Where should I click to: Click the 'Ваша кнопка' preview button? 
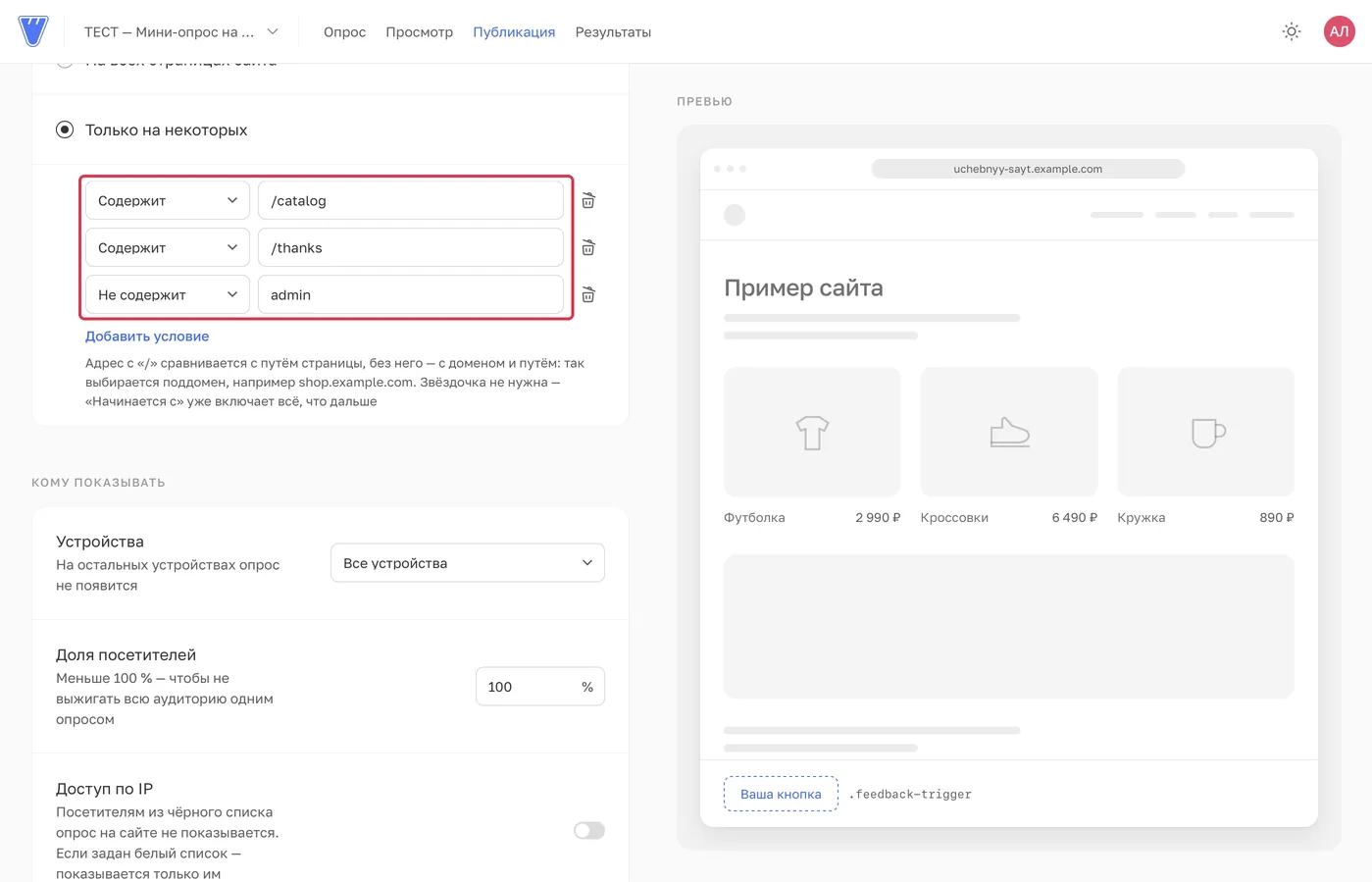click(781, 794)
